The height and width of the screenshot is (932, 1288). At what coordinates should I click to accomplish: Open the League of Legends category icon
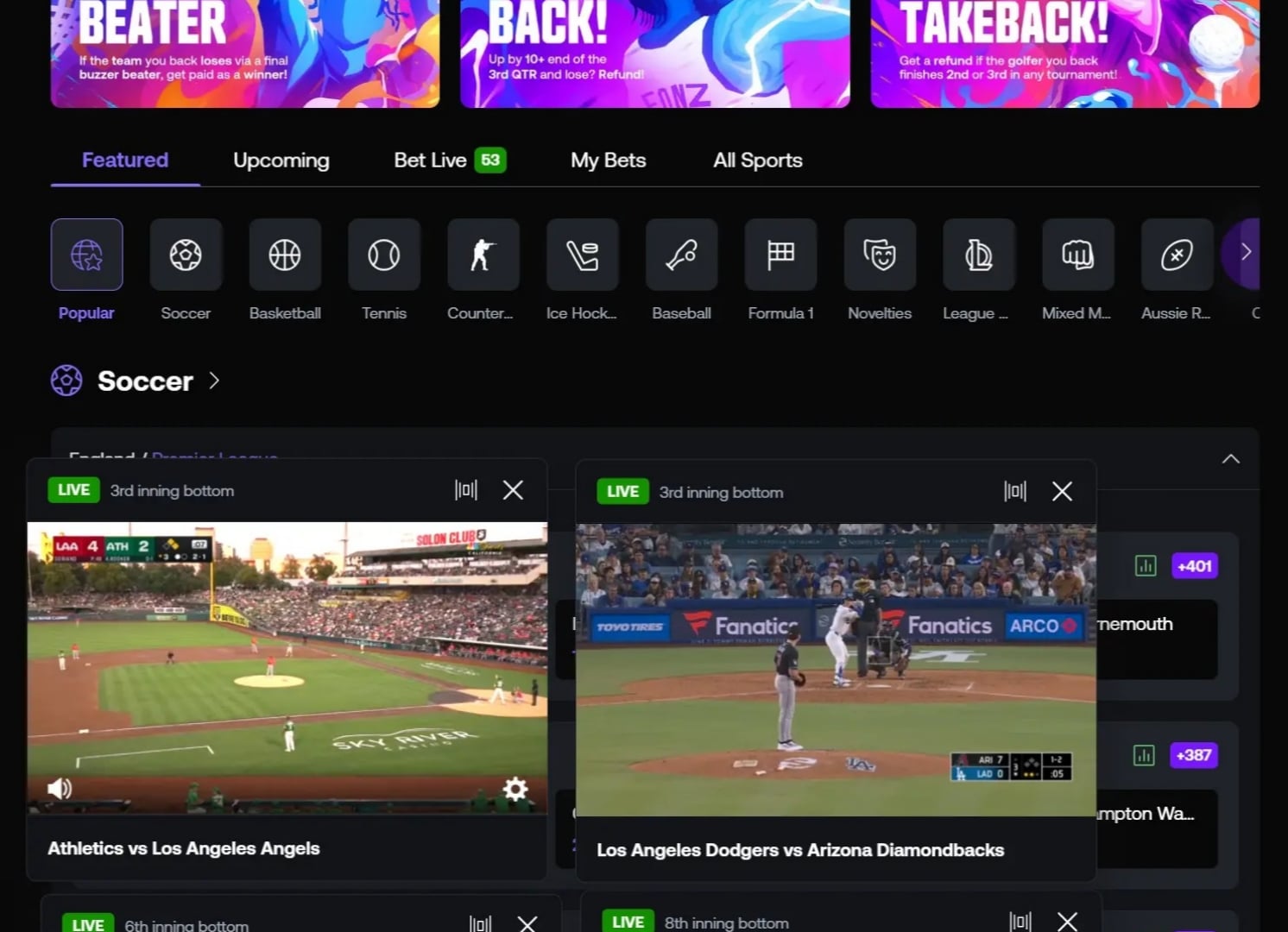[x=979, y=255]
